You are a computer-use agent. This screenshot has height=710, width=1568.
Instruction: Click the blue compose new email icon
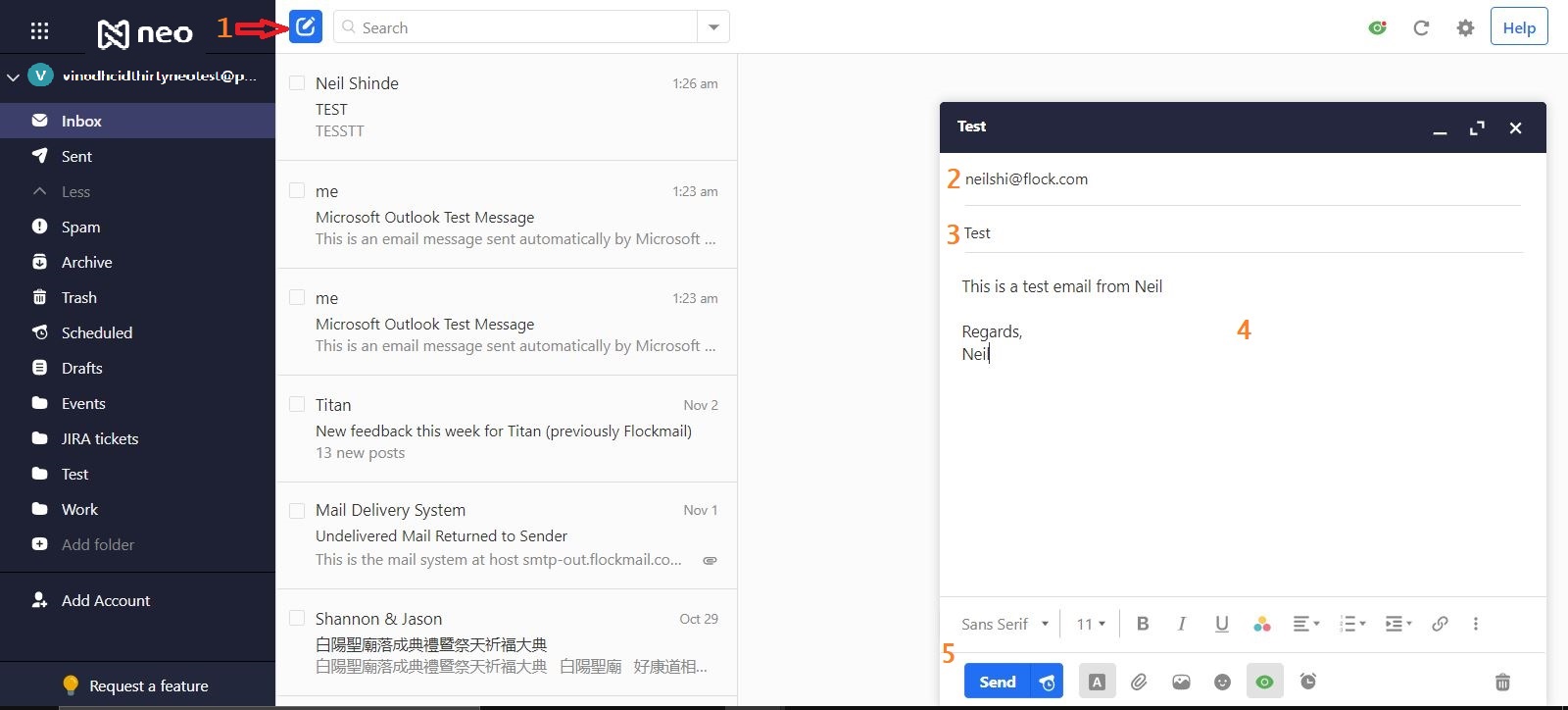306,26
